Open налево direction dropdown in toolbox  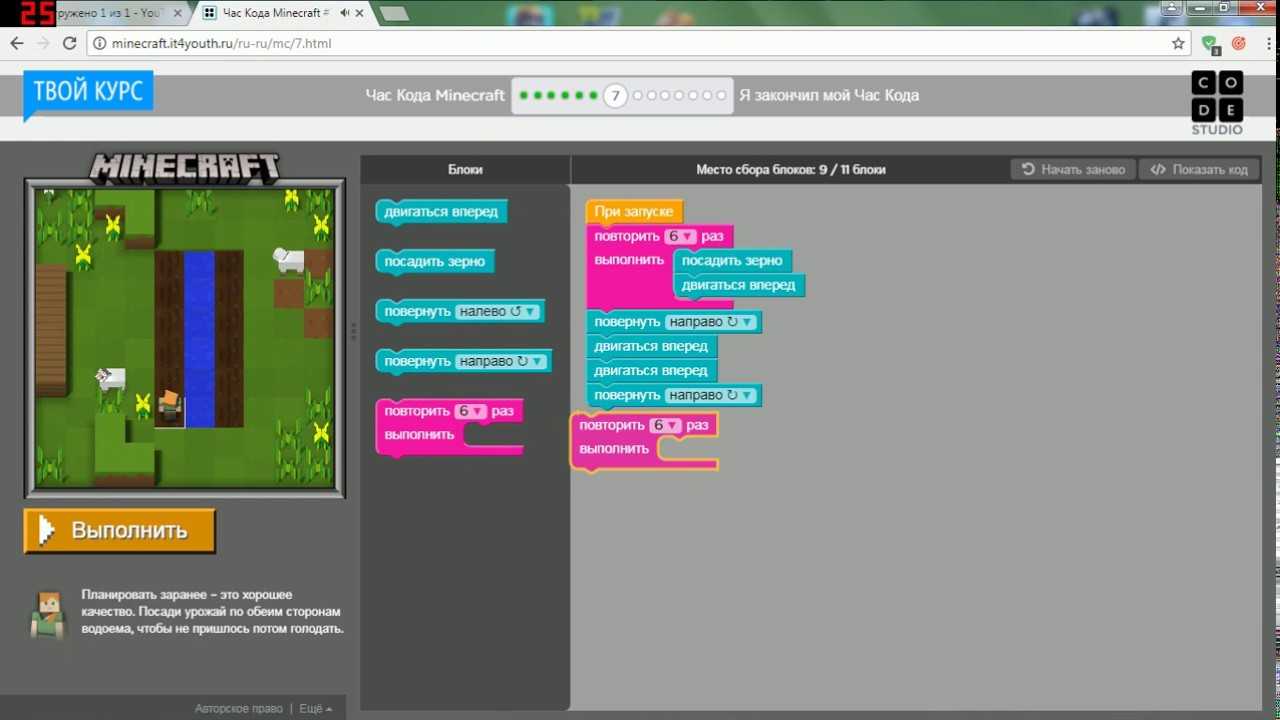point(497,311)
